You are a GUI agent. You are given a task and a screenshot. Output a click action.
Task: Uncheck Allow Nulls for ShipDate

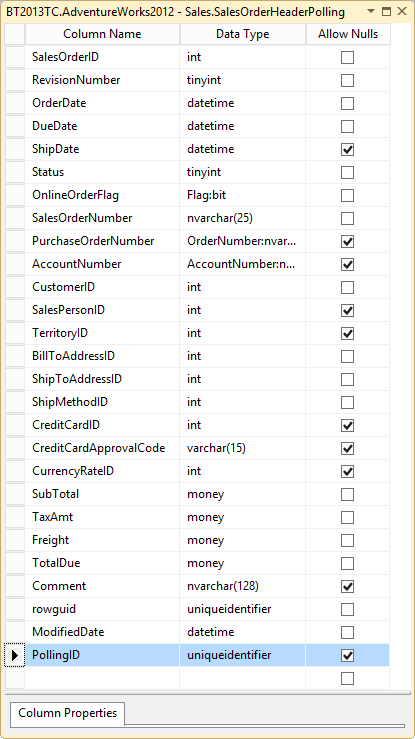click(347, 149)
